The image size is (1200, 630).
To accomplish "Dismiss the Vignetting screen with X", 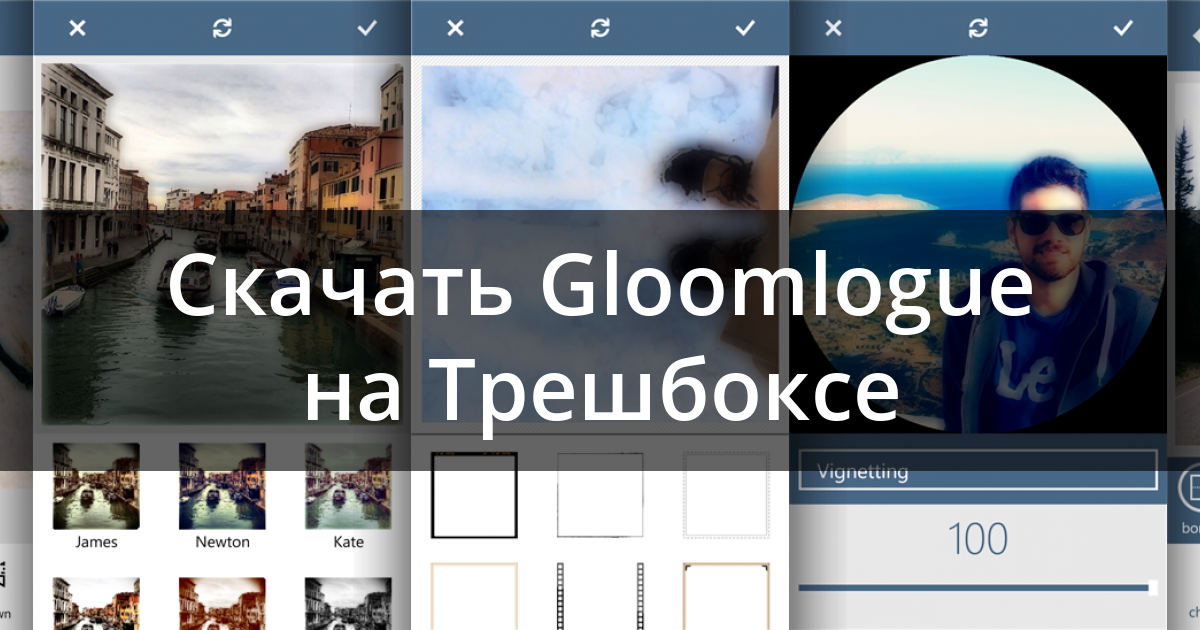I will coord(833,28).
